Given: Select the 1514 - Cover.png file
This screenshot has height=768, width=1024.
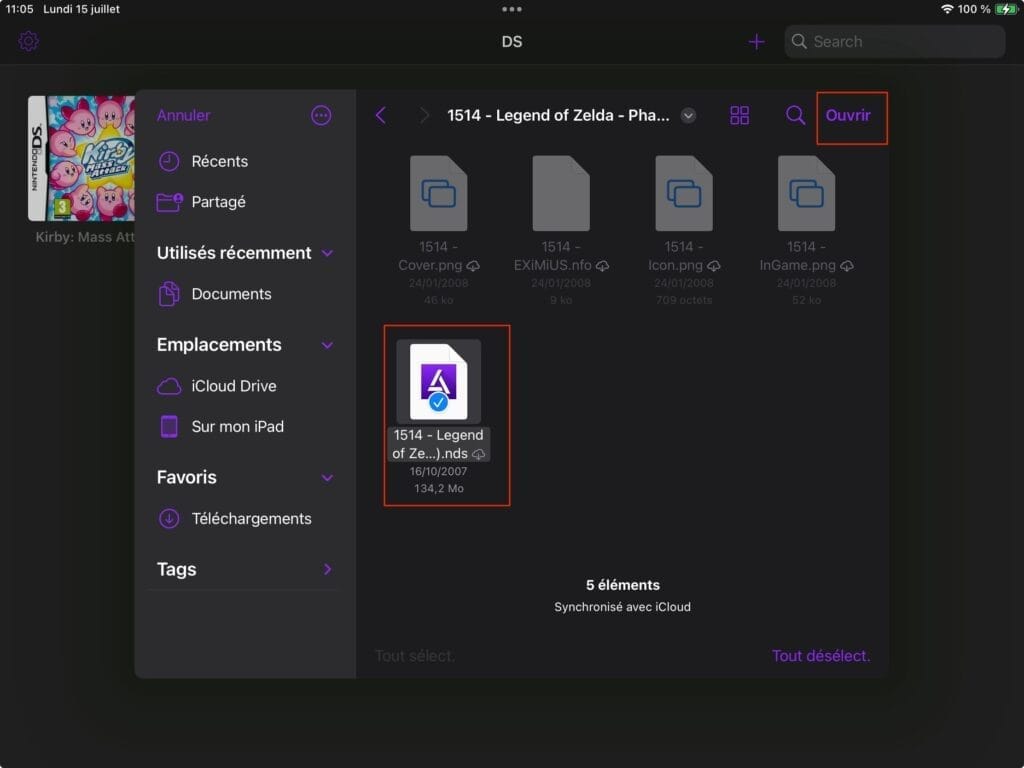Looking at the screenshot, I should point(440,192).
